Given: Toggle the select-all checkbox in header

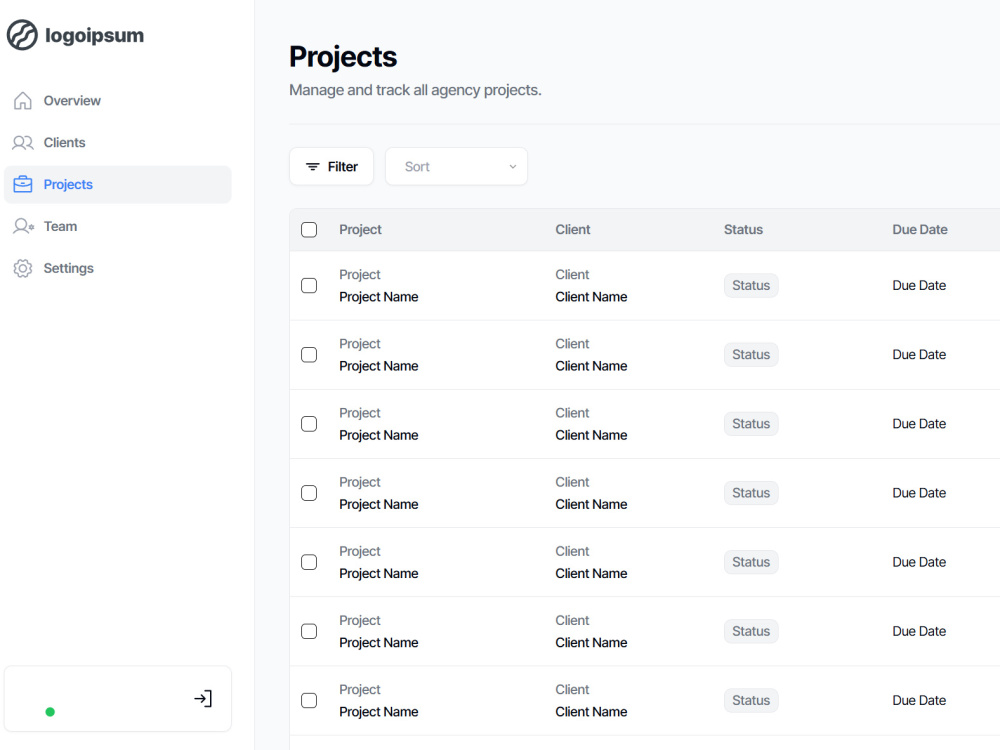Looking at the screenshot, I should point(309,230).
